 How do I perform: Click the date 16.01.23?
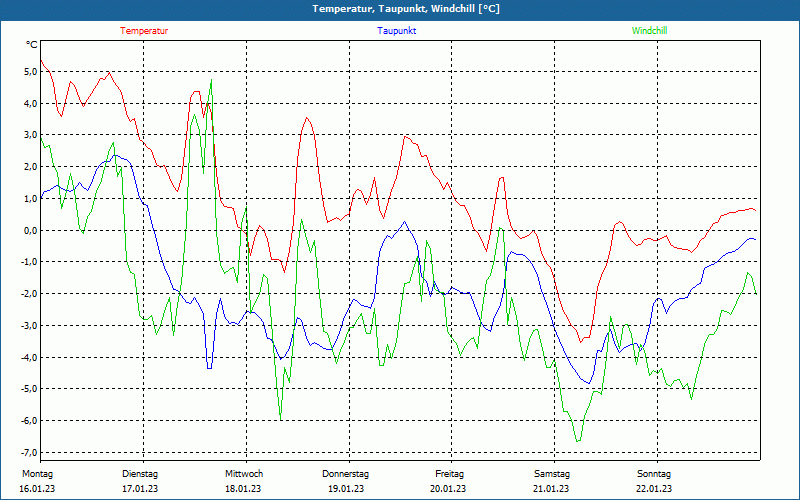(37, 489)
